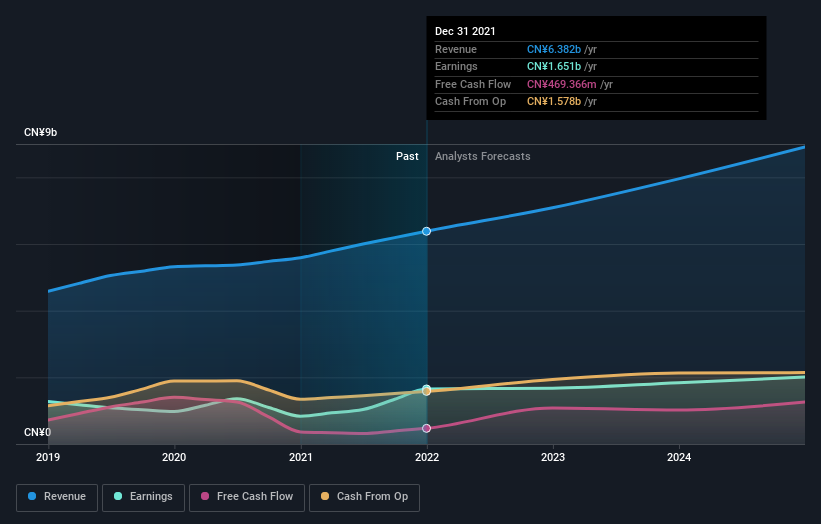Toggle the Free Cash Flow legend button
This screenshot has width=821, height=524.
pos(247,497)
